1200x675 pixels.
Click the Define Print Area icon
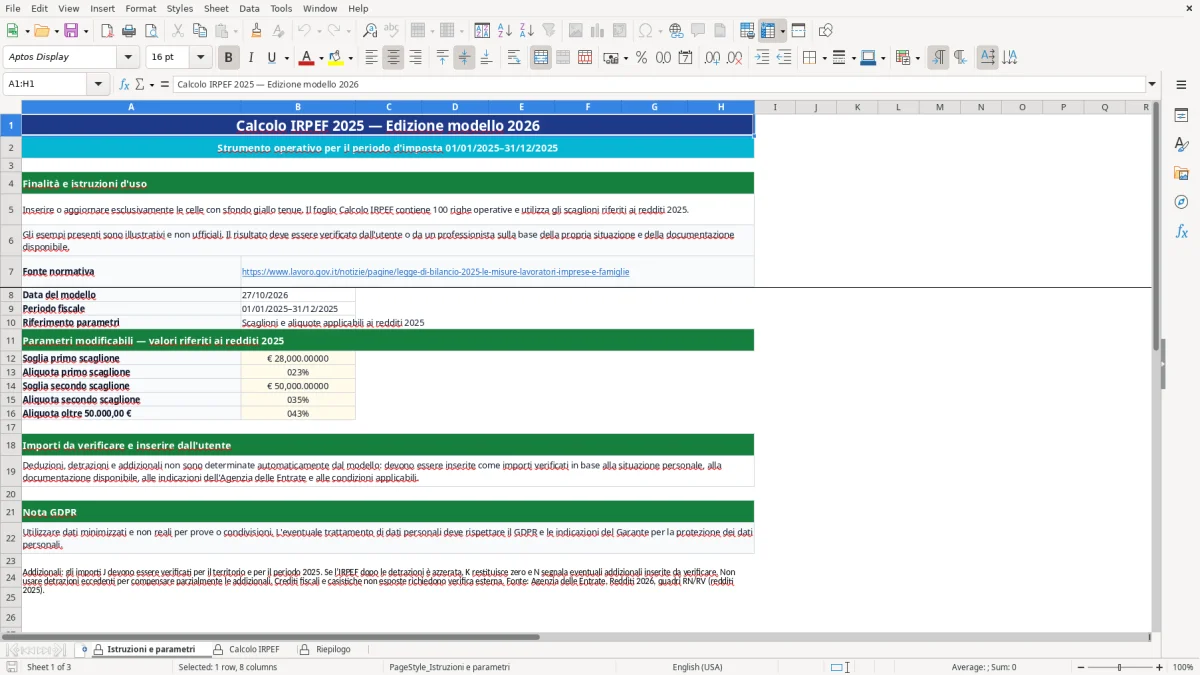(x=747, y=31)
